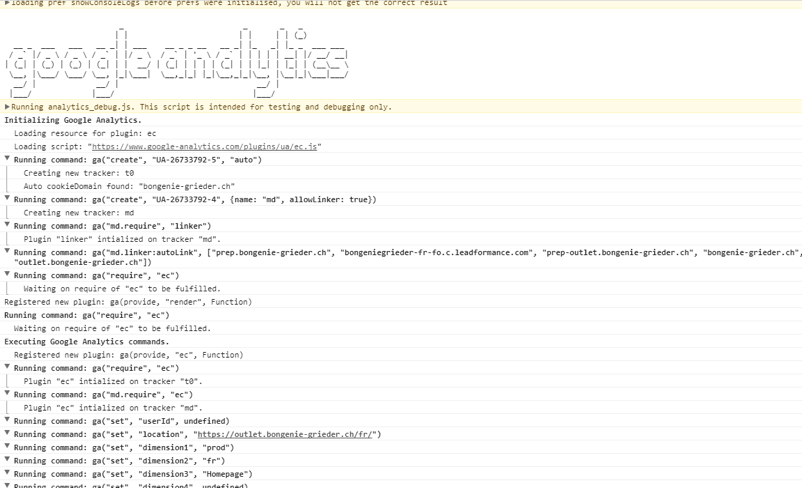Select 'Plugin ec intialized on tracker md' line

pos(113,408)
